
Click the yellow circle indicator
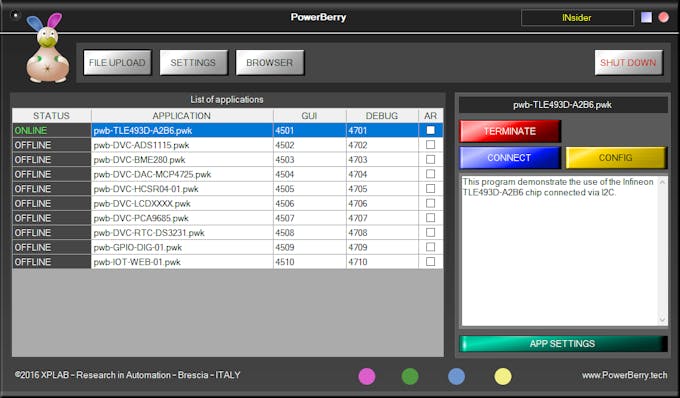(503, 376)
